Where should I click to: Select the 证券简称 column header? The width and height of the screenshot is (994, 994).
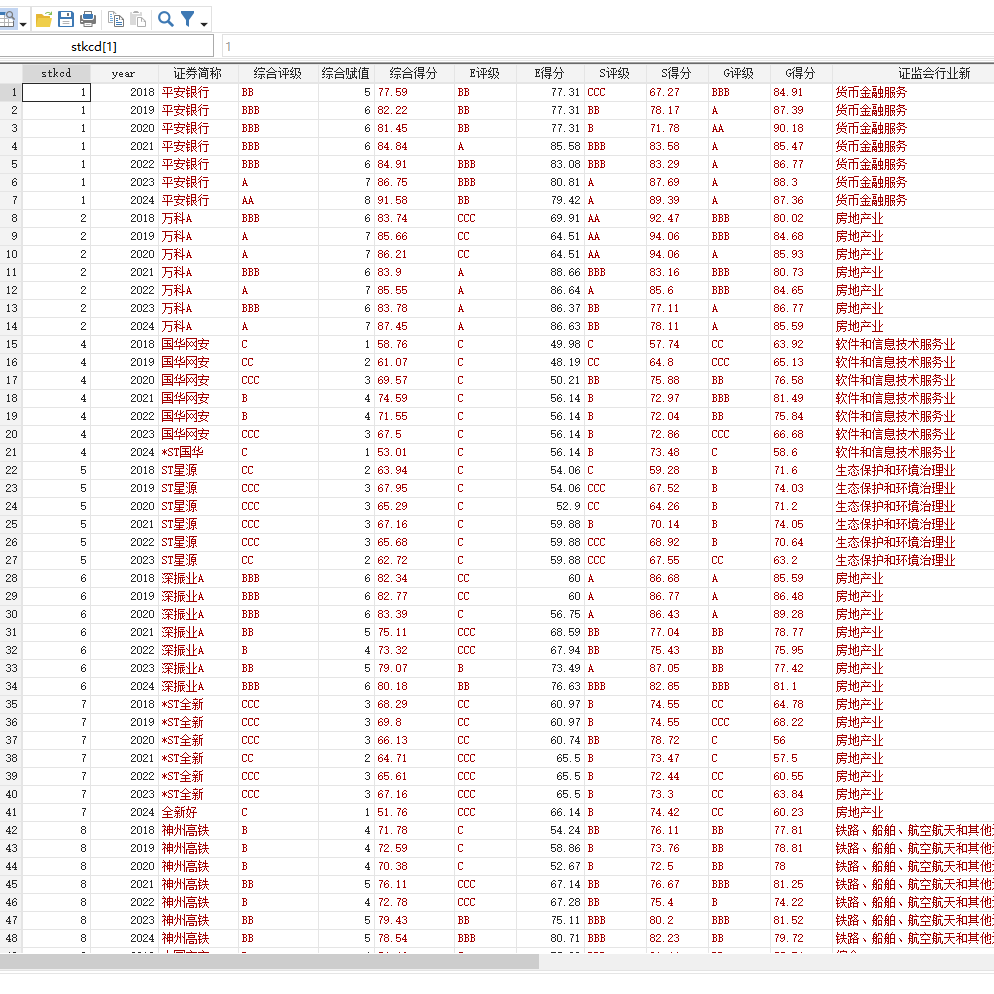197,74
